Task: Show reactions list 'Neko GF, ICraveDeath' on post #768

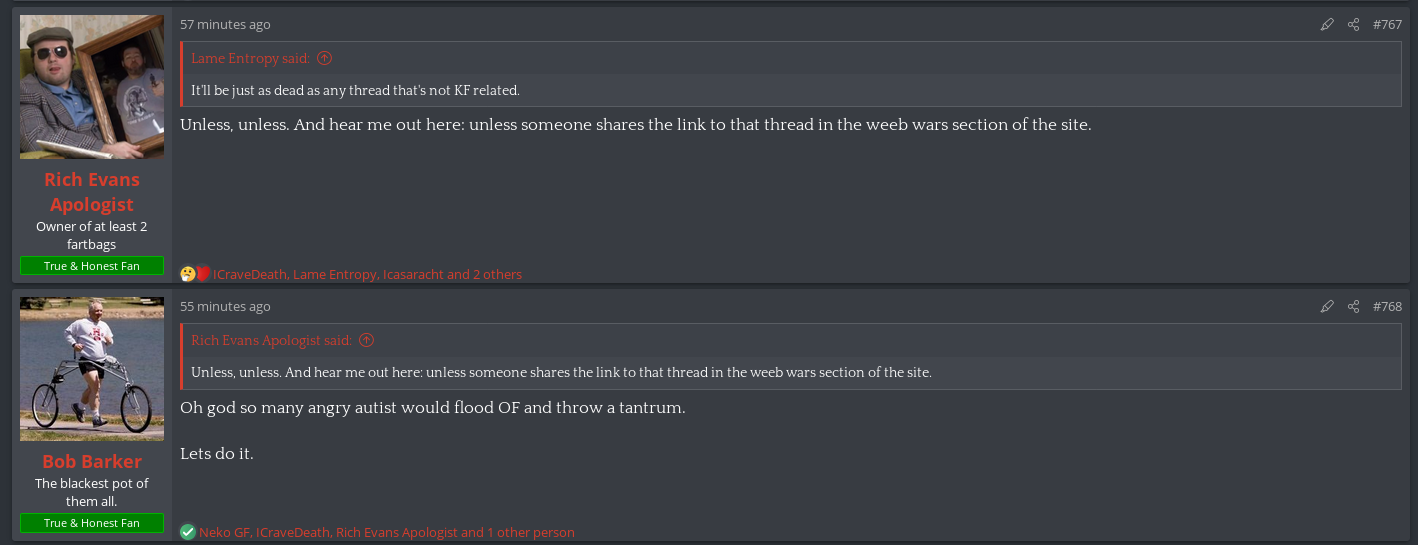Action: coord(387,532)
